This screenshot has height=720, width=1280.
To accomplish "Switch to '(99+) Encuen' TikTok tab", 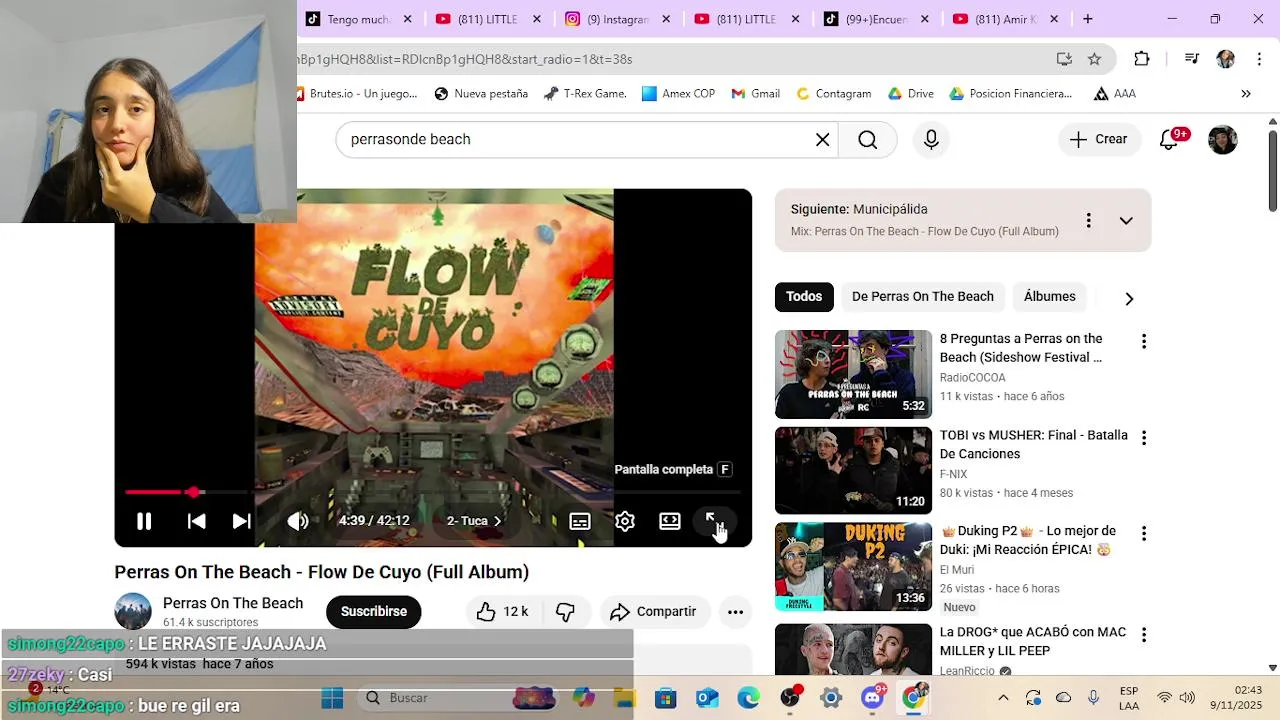I will [876, 19].
